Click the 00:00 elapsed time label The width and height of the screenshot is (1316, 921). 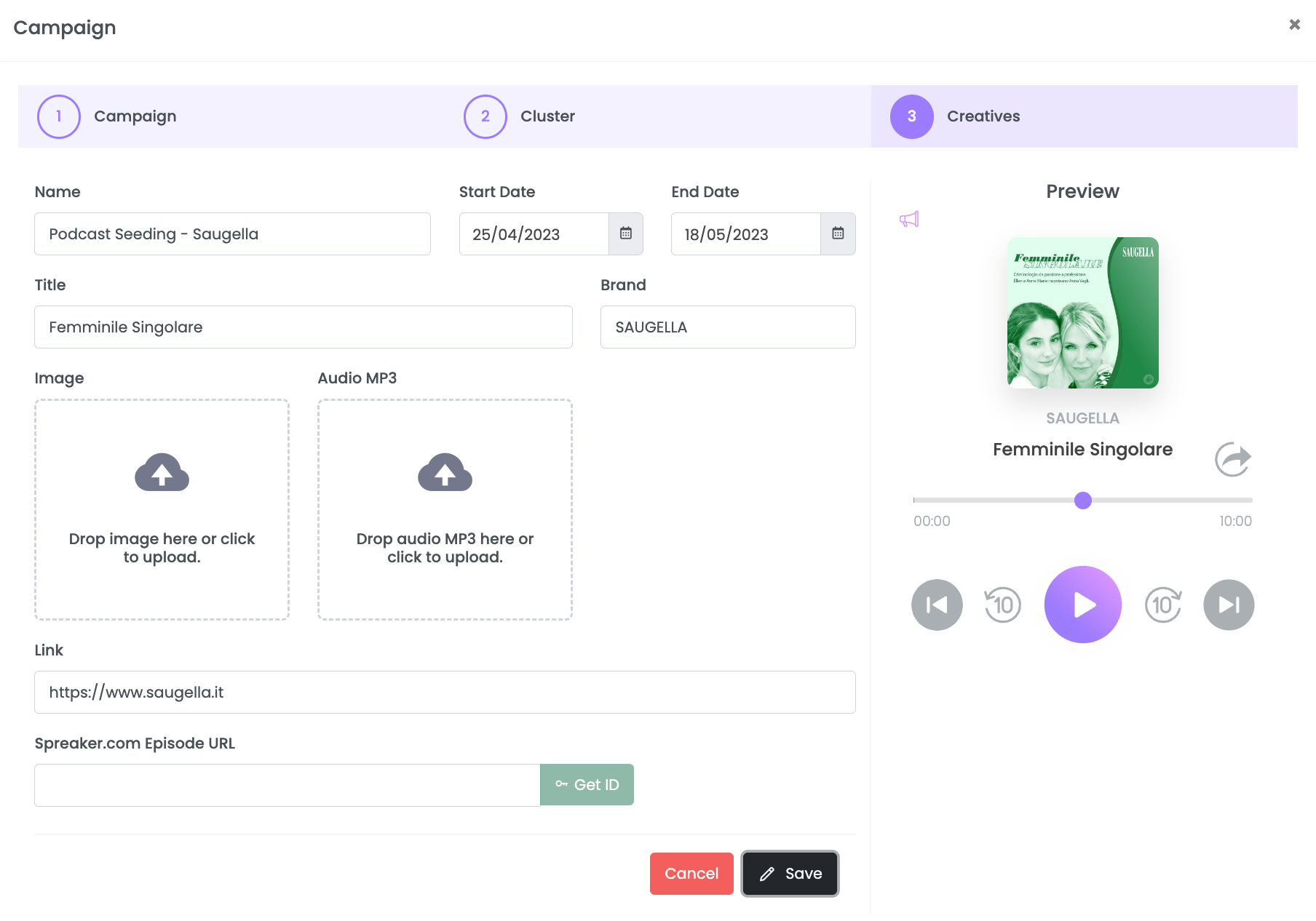point(932,521)
